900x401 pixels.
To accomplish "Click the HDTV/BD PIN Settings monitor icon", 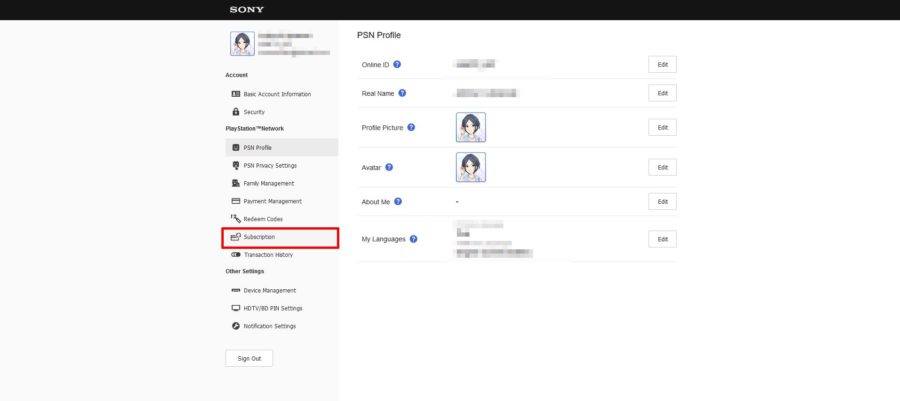I will pyautogui.click(x=235, y=308).
